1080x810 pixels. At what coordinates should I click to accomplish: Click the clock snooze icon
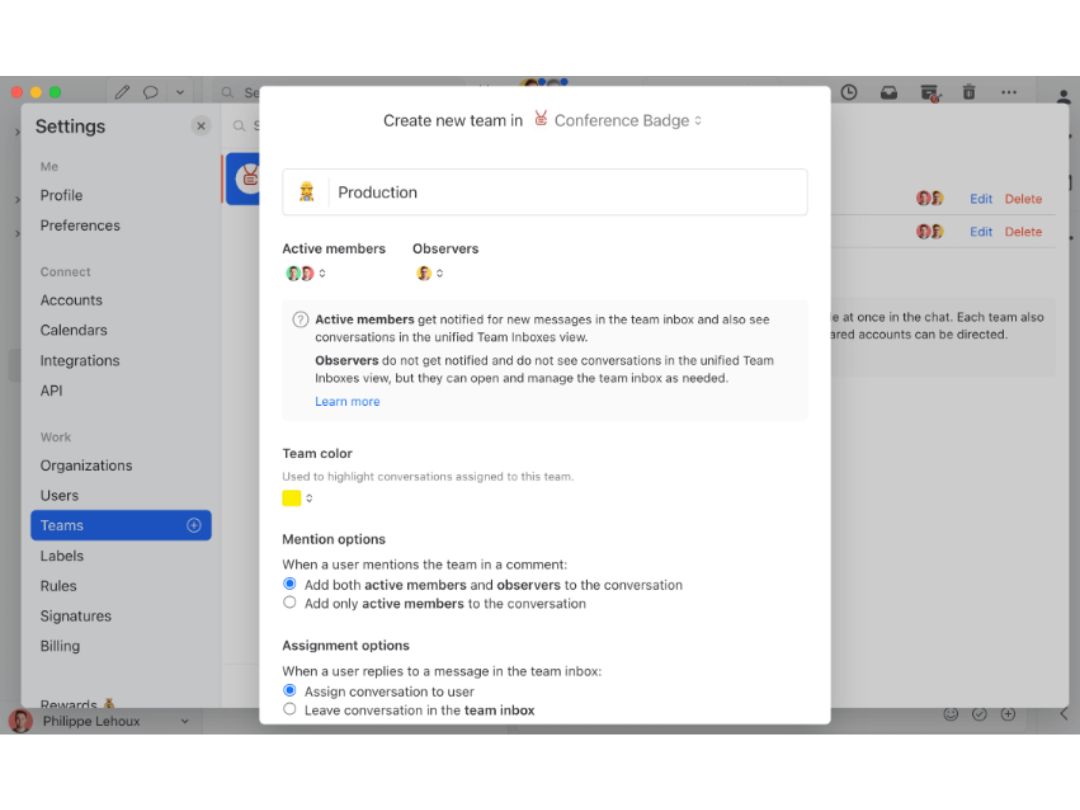click(849, 92)
